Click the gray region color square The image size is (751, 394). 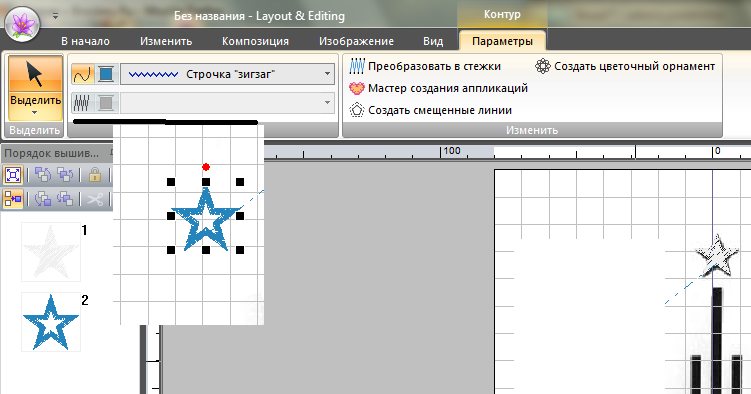click(x=106, y=103)
